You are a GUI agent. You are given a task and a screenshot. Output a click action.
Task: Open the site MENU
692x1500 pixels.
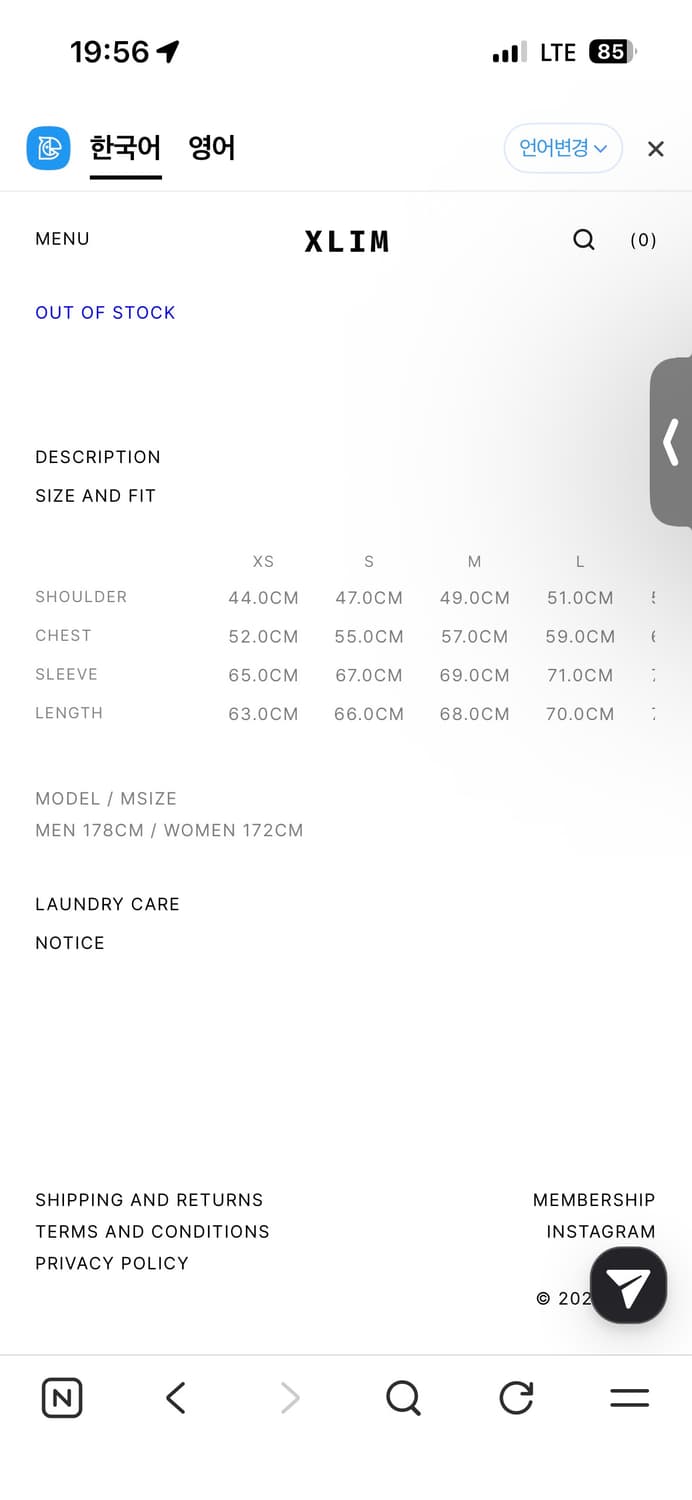coord(62,239)
